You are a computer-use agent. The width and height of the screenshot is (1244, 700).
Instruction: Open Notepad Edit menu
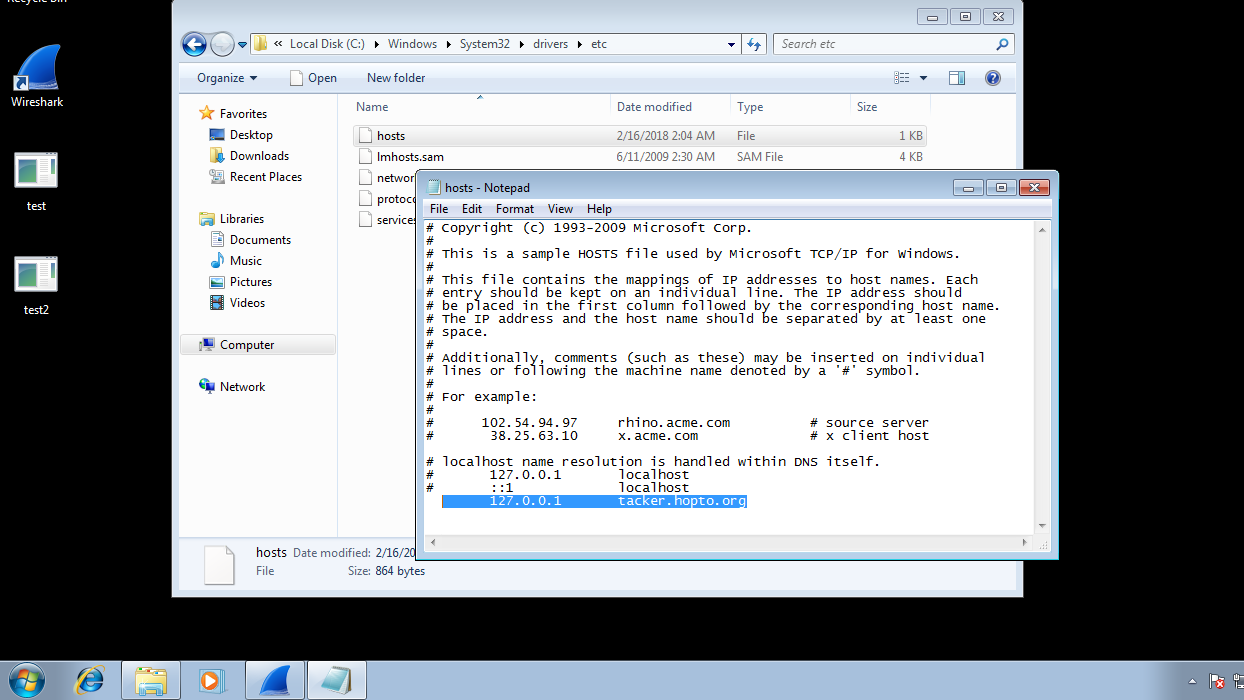click(472, 209)
